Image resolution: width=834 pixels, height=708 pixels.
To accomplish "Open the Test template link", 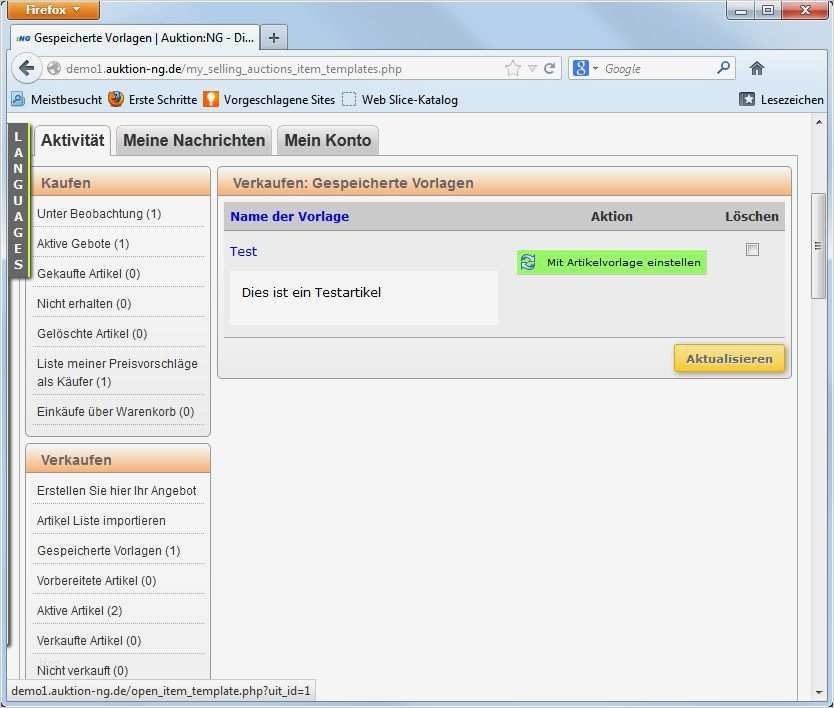I will point(243,251).
